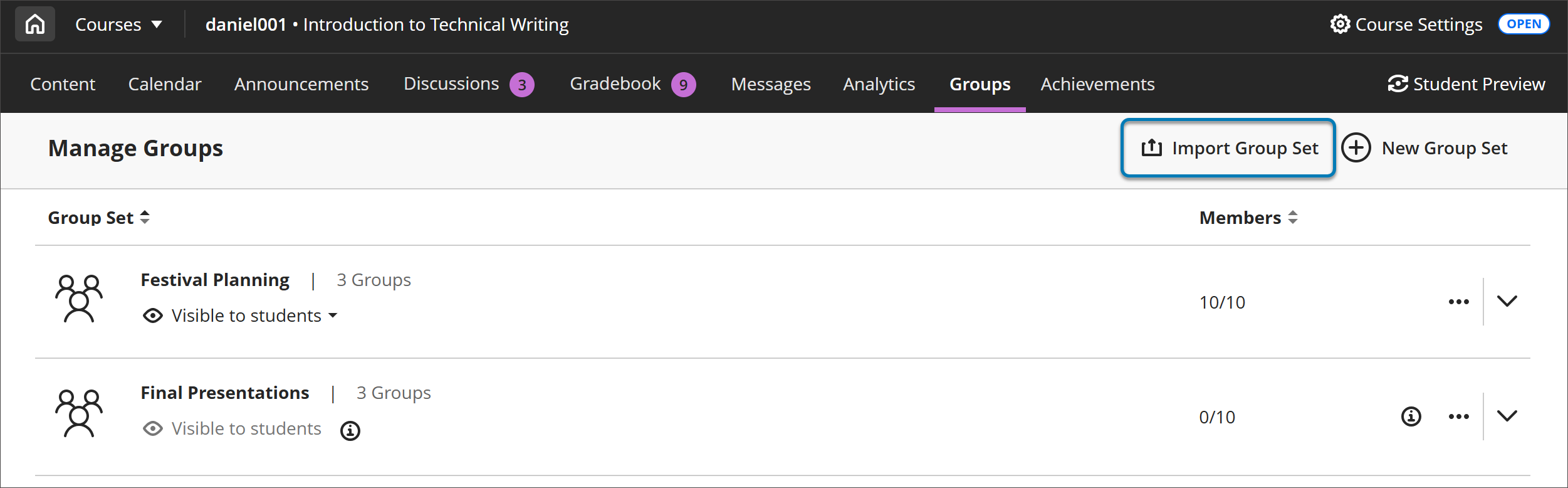Click the Student Preview icon
This screenshot has width=1568, height=488.
(1398, 84)
